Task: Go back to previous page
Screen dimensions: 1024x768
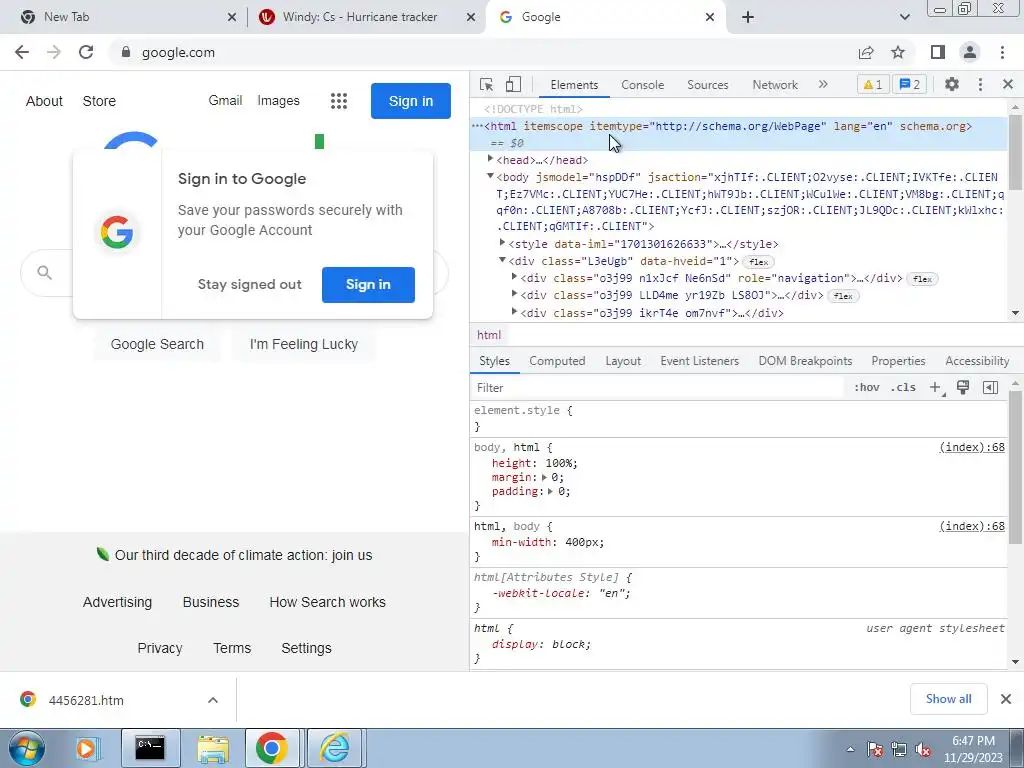Action: (22, 52)
